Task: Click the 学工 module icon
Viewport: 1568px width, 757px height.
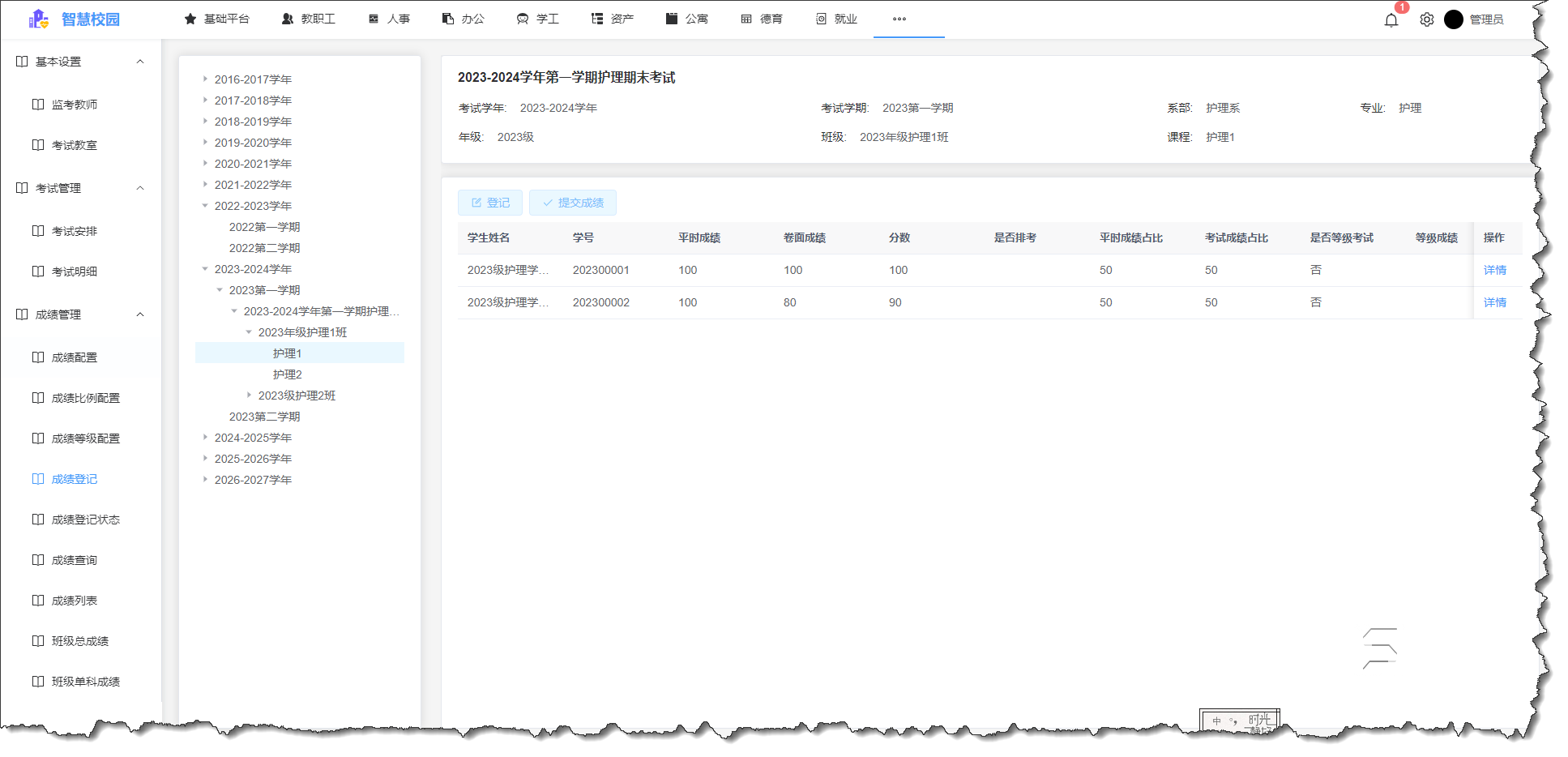Action: [x=521, y=18]
